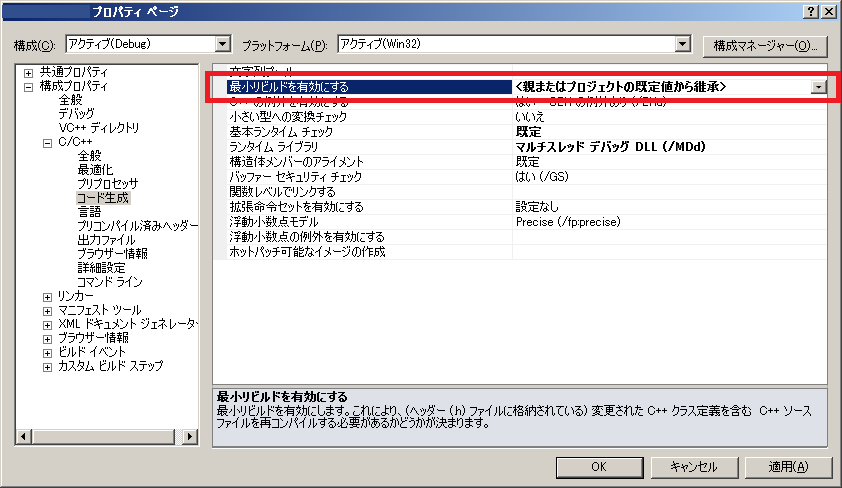The height and width of the screenshot is (488, 842).
Task: Open the プラットフォーム platform dropdown
Action: coord(683,44)
